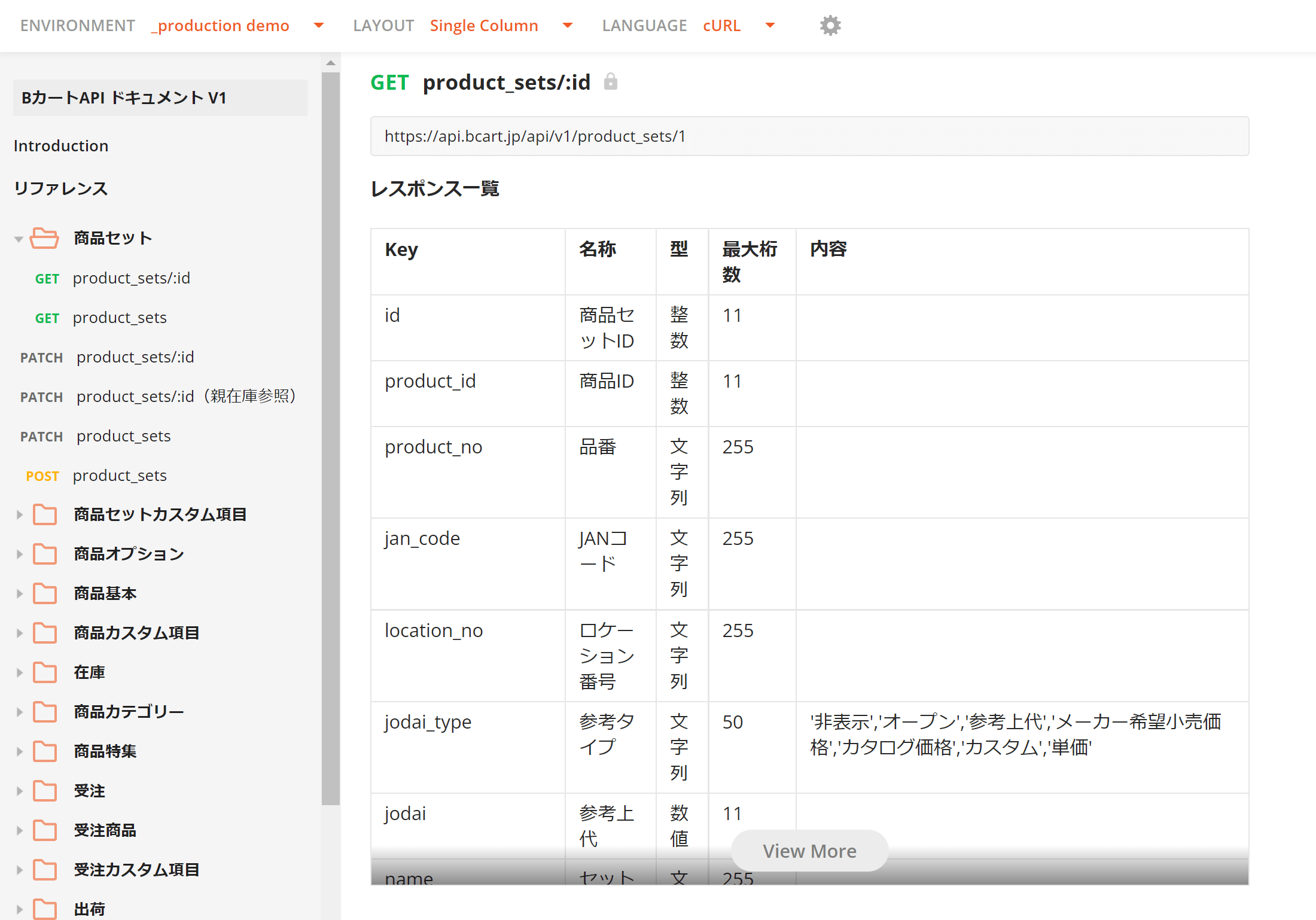The height and width of the screenshot is (920, 1316).
Task: Select PATCH product_sets in sidebar
Action: tap(95, 436)
